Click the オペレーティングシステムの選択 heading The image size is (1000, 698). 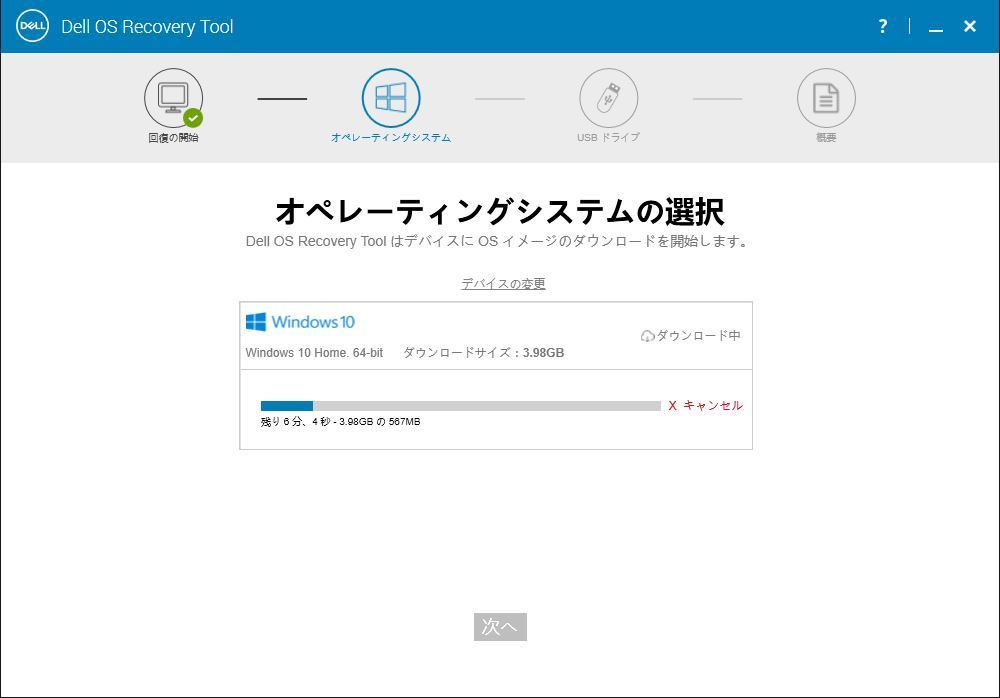(500, 211)
